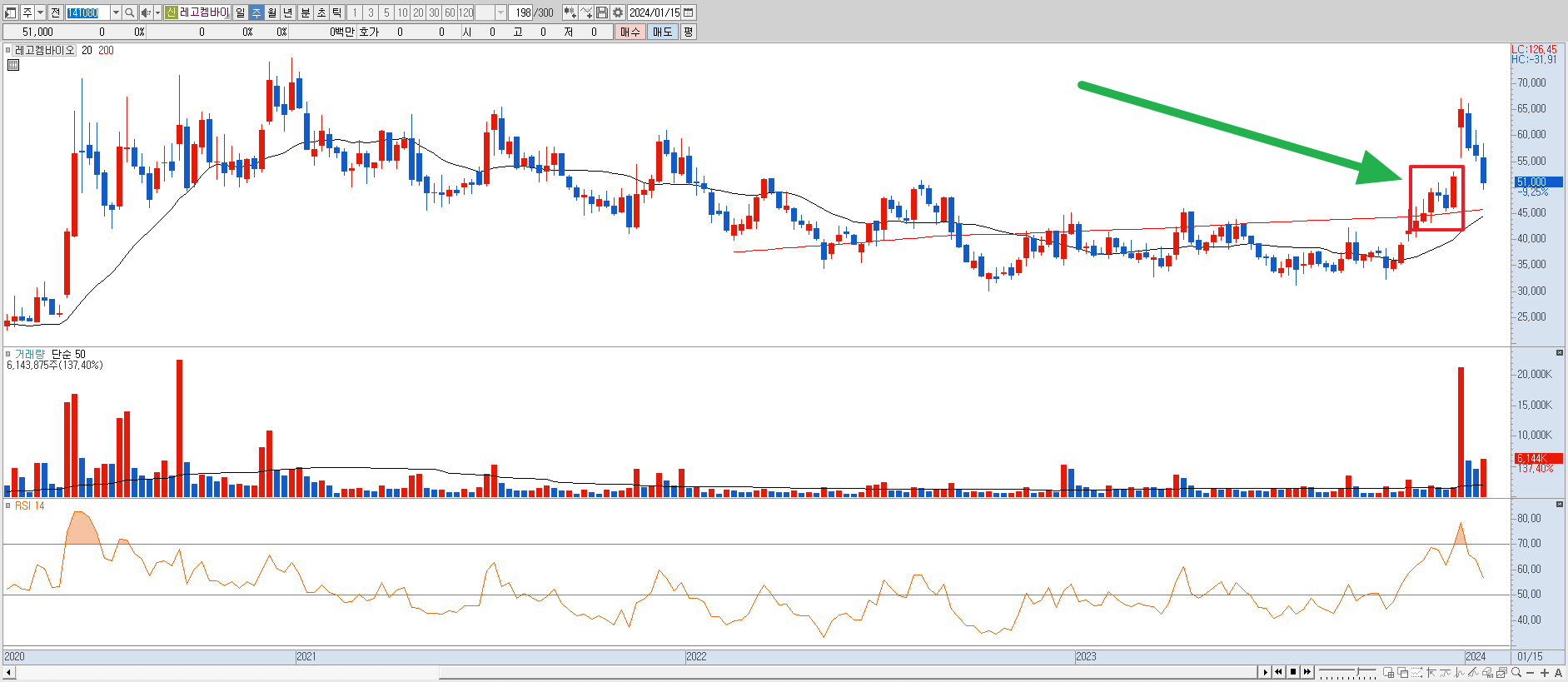Save the chart with the floppy disk icon

coord(602,12)
